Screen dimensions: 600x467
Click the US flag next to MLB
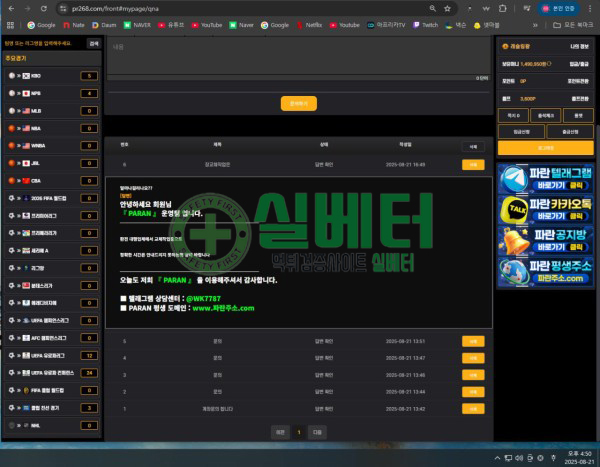point(26,111)
